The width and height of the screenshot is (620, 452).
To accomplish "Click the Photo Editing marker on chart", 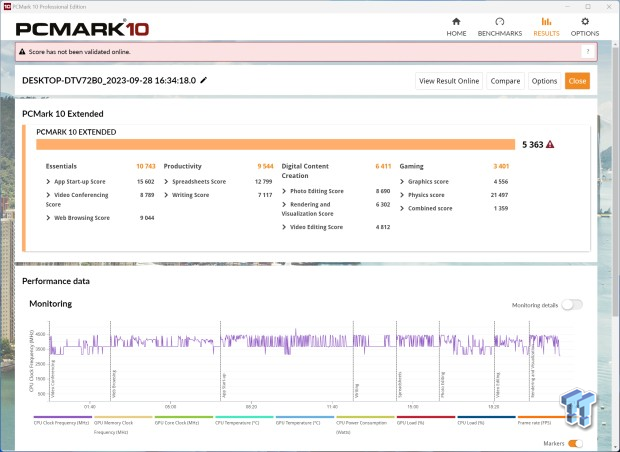I will pos(443,384).
